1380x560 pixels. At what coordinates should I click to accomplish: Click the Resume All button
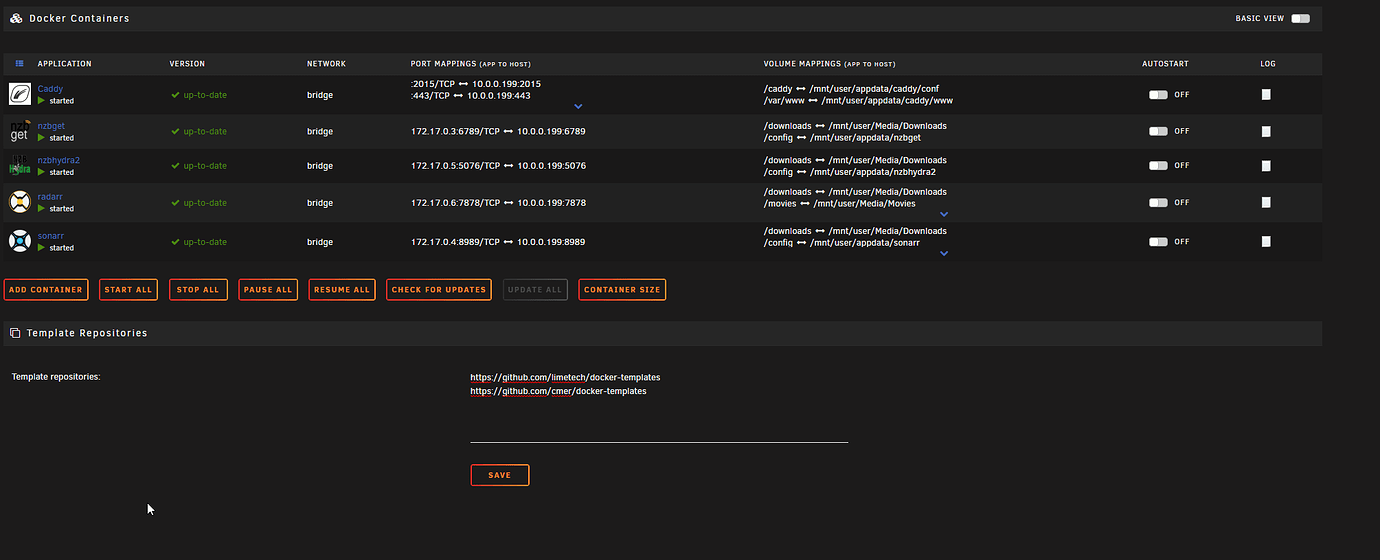tap(342, 290)
